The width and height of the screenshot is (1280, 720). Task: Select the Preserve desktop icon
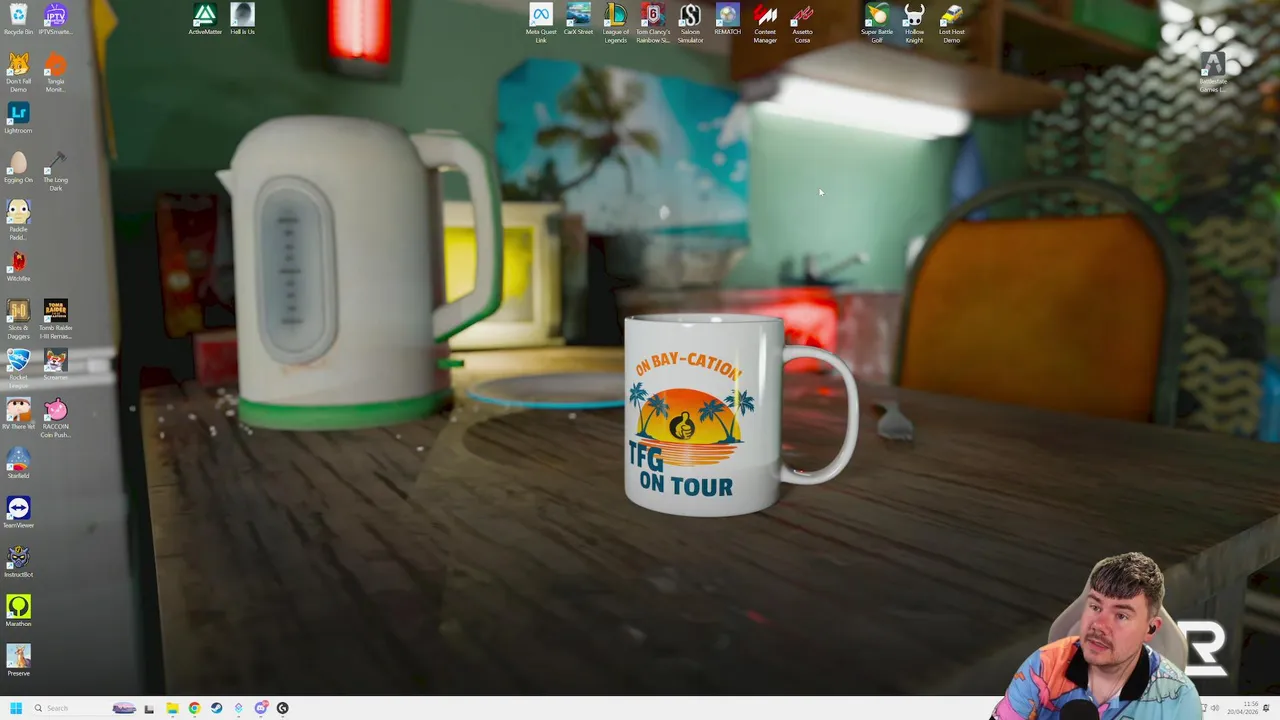(18, 660)
